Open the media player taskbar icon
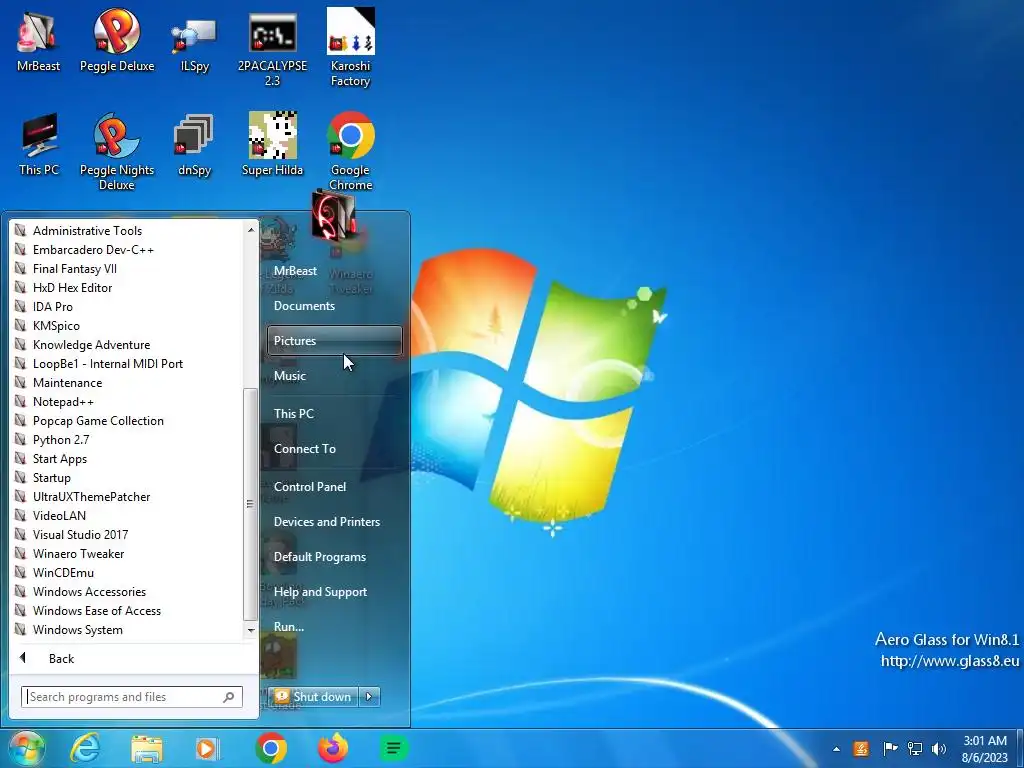The image size is (1024, 768). coord(208,748)
